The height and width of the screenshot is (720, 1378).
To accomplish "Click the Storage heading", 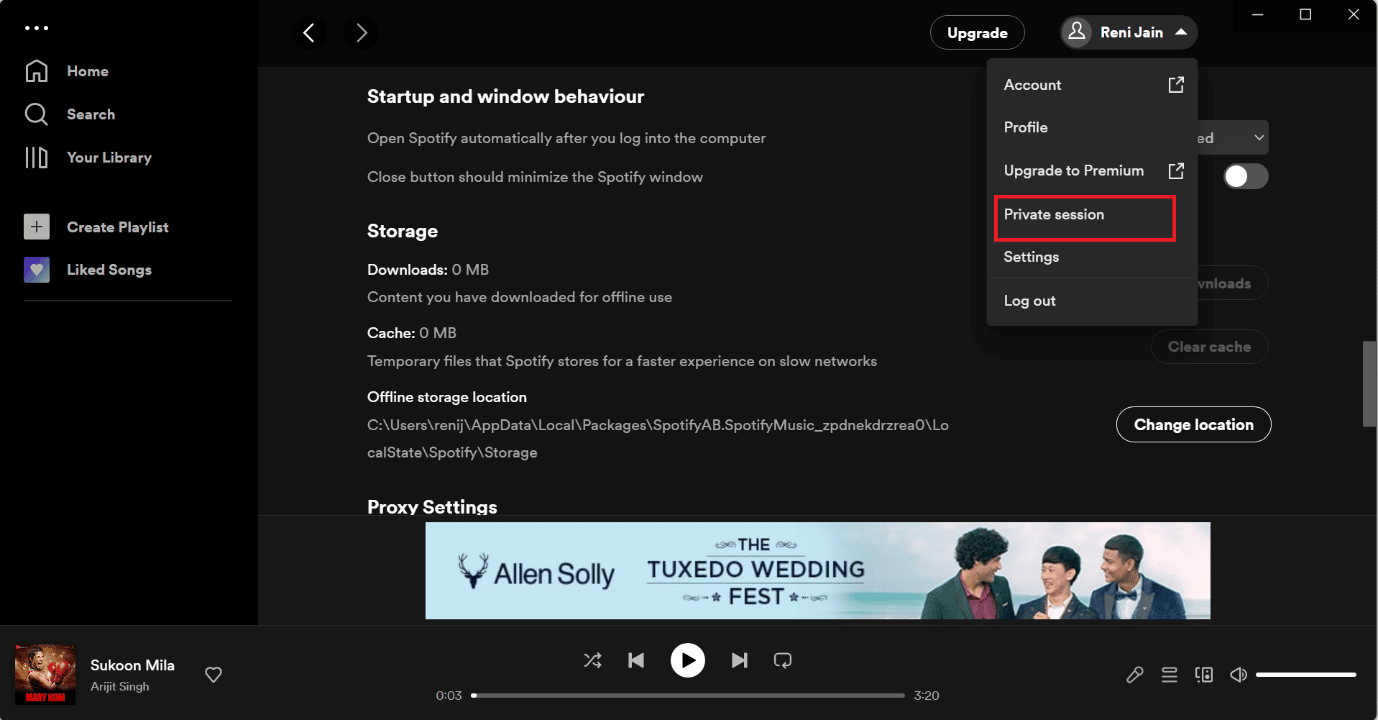I will (x=402, y=231).
